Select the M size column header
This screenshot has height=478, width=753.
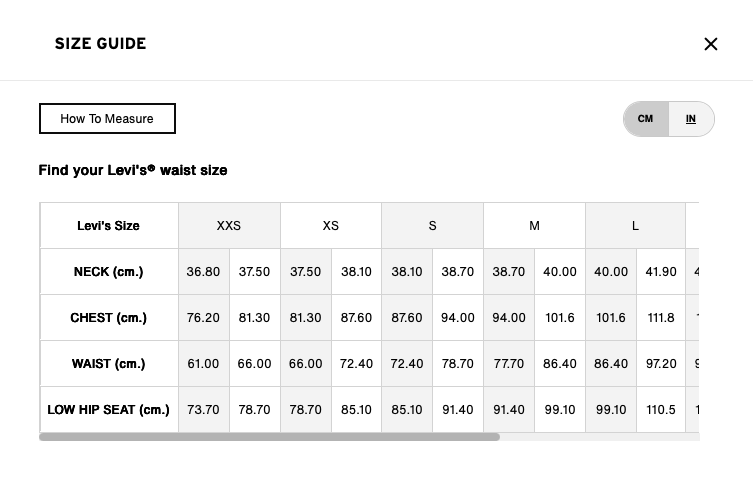tap(534, 226)
